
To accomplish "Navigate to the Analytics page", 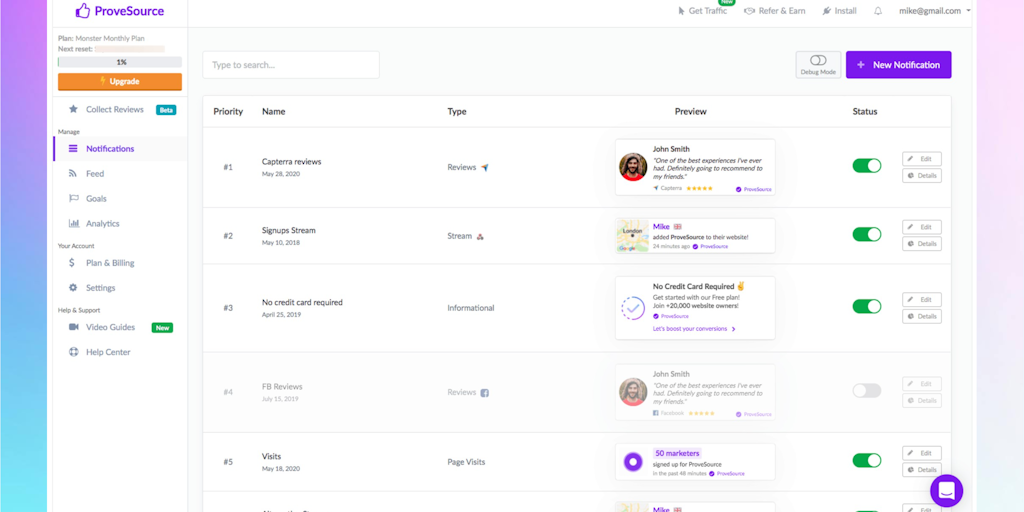I will [103, 223].
